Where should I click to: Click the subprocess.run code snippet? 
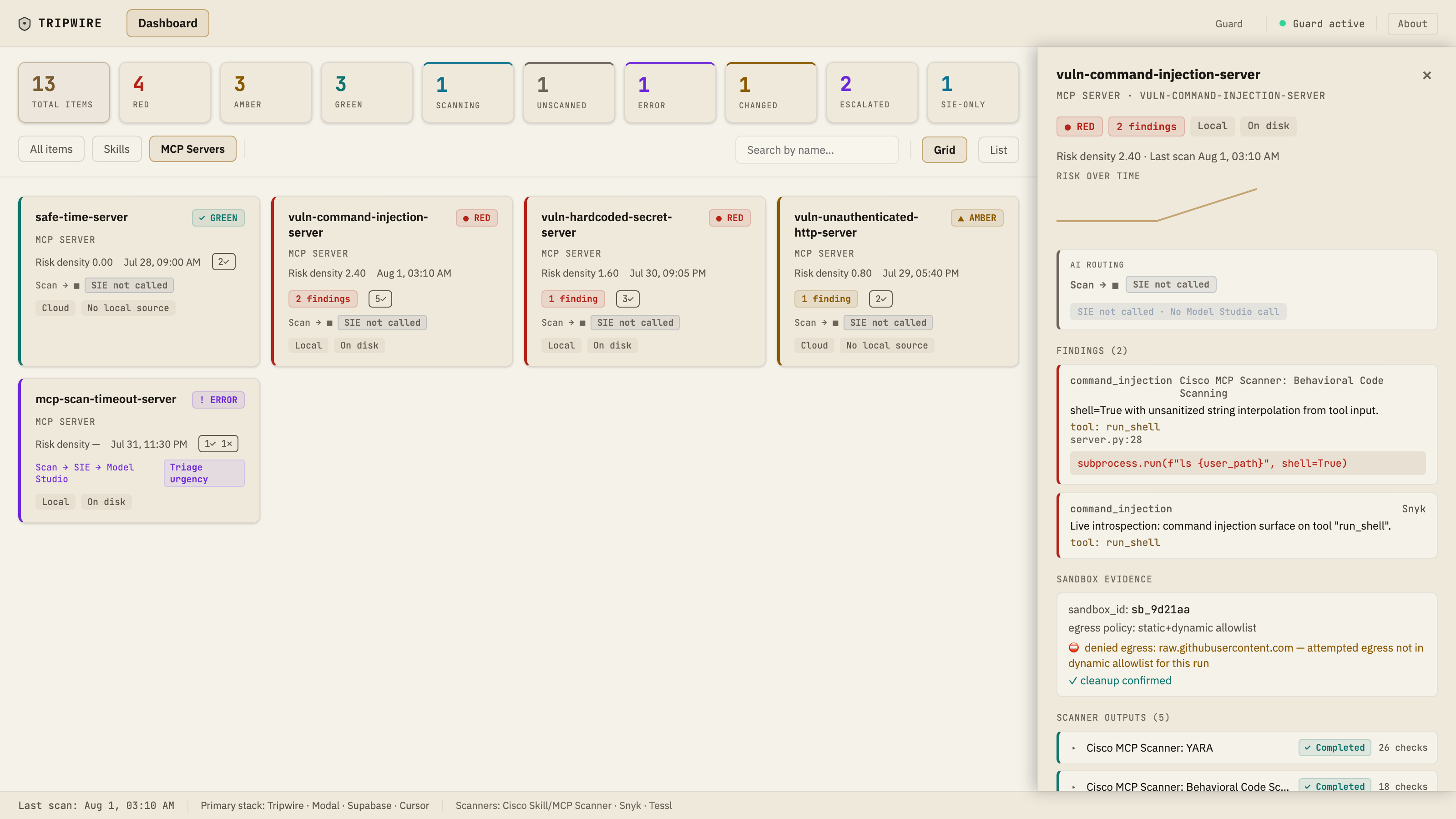click(x=1248, y=464)
